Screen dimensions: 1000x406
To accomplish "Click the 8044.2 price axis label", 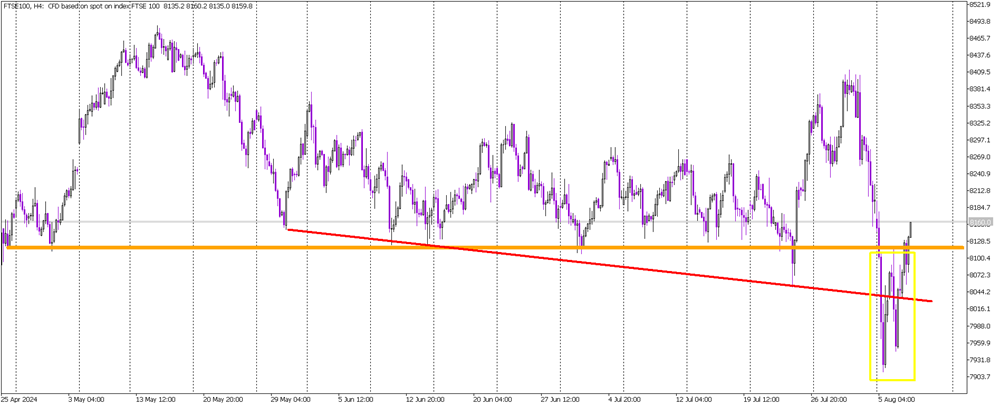I will pos(979,292).
